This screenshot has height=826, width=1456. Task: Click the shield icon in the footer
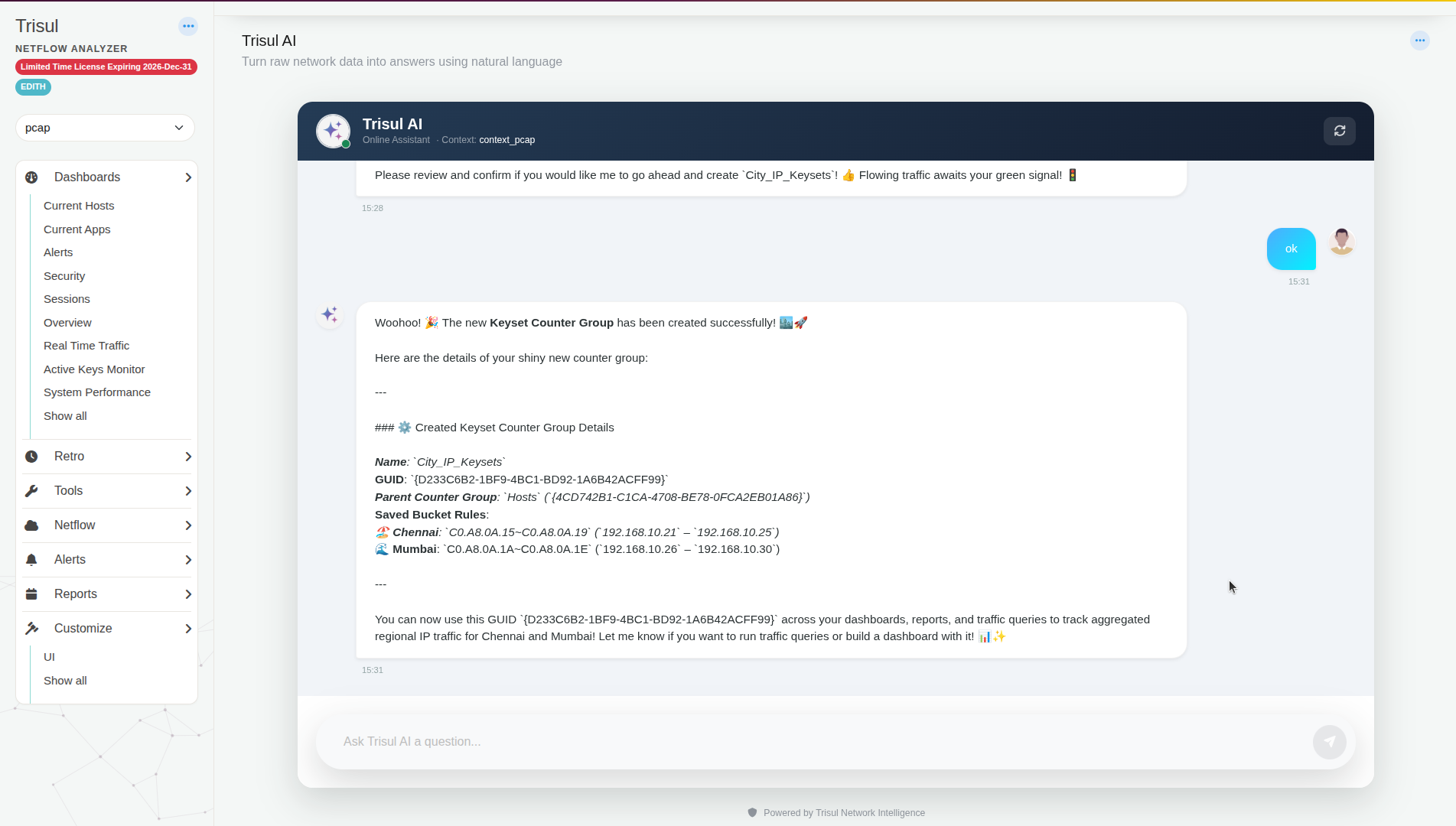pyautogui.click(x=752, y=813)
